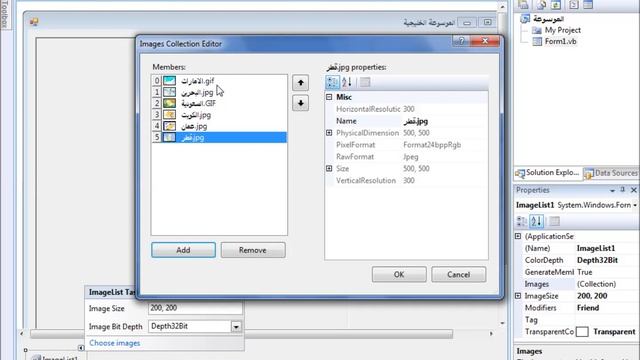The image size is (640, 360).
Task: Expand the (ApplicationSettings) property
Action: [x=518, y=236]
